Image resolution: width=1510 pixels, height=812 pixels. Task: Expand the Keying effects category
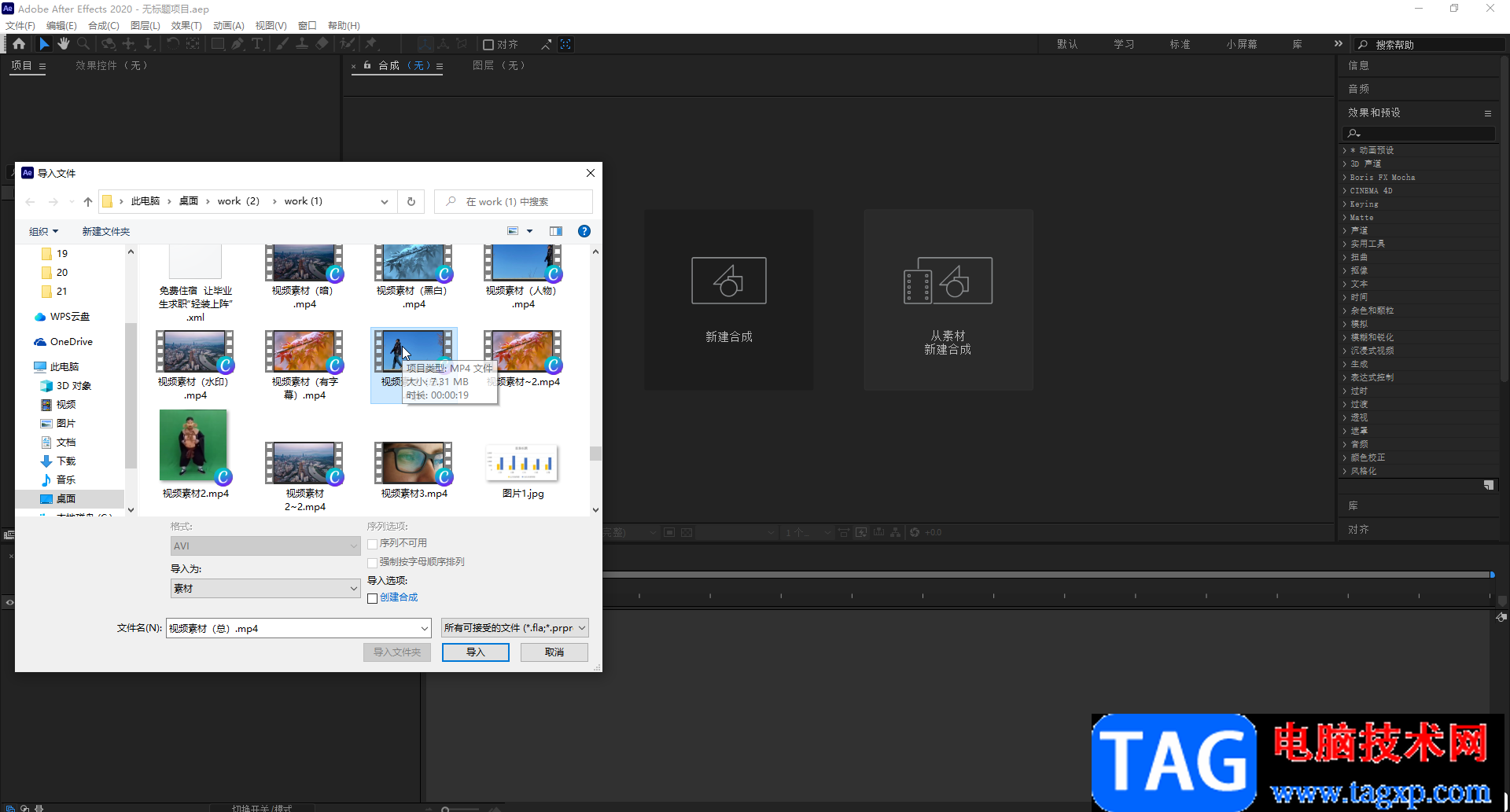(1345, 204)
